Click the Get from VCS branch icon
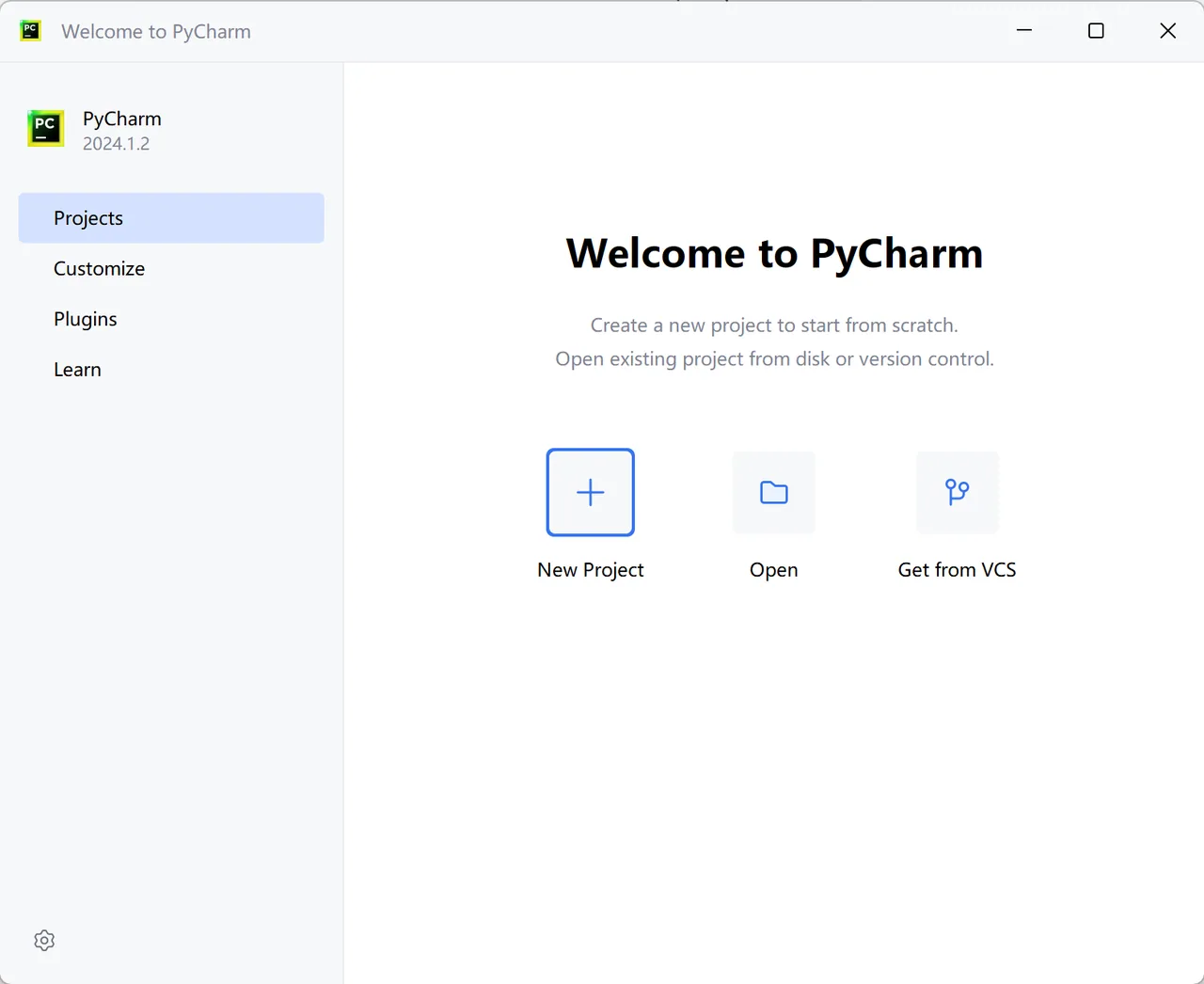This screenshot has height=984, width=1204. [x=958, y=492]
